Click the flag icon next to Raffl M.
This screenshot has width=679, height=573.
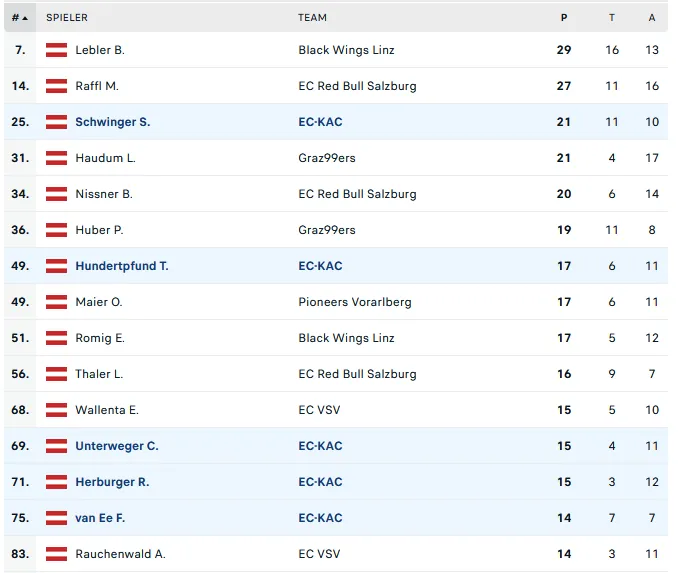click(56, 86)
